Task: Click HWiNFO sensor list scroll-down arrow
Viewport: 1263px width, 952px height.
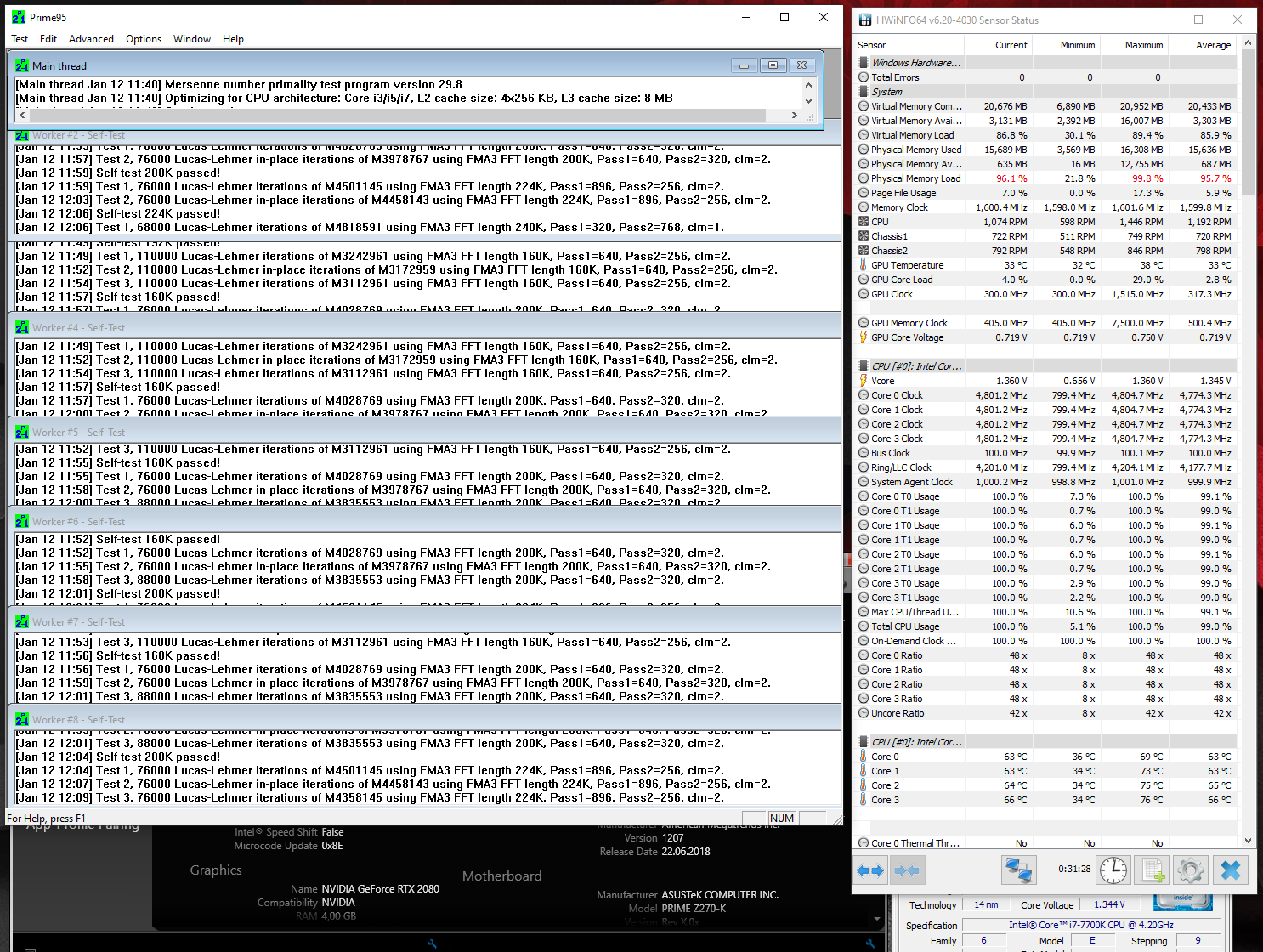Action: [1248, 841]
